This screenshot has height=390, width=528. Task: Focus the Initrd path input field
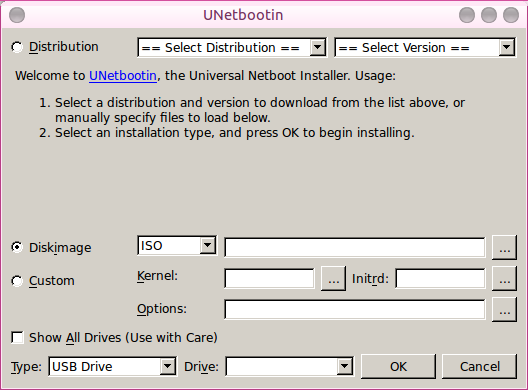click(440, 279)
